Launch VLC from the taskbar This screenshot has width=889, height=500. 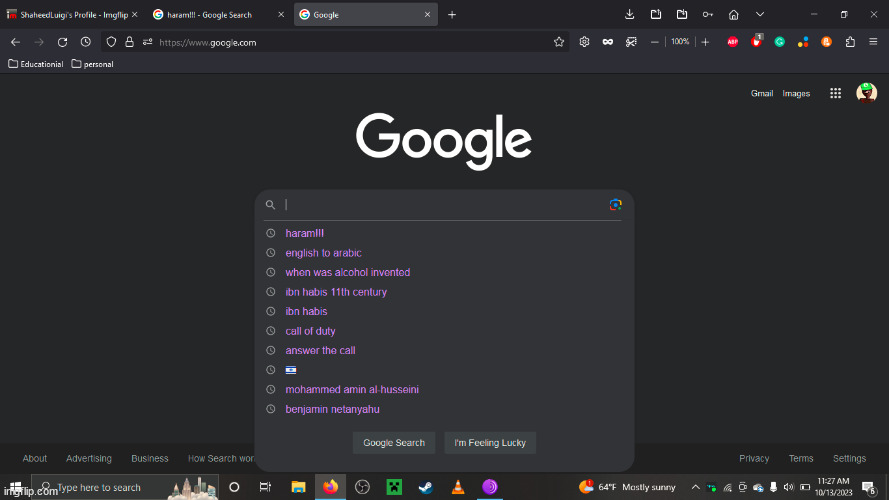click(457, 487)
